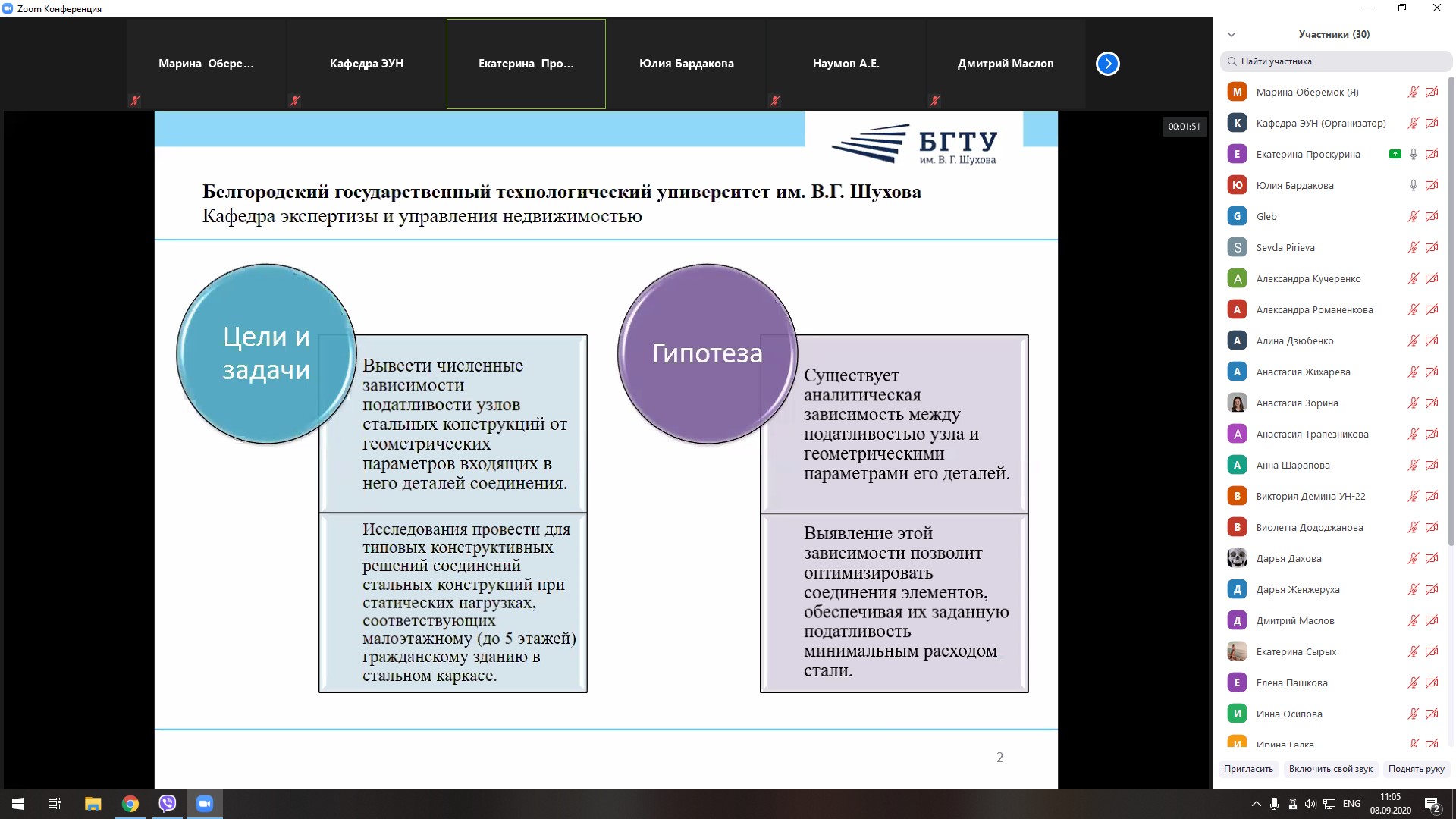This screenshot has height=819, width=1456.
Task: Click Дарья Дахова camera off icon
Action: 1432,558
